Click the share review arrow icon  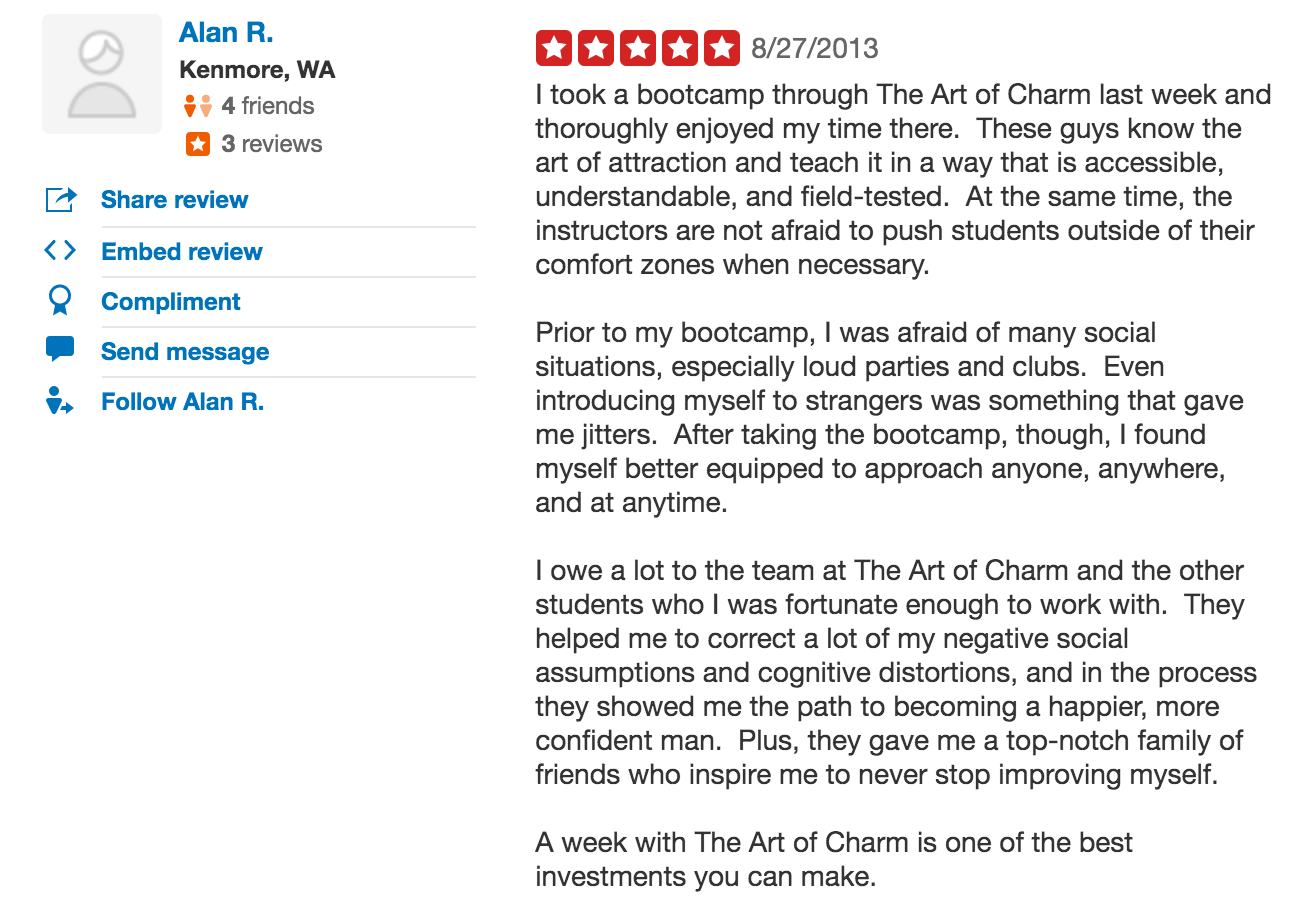tap(60, 199)
